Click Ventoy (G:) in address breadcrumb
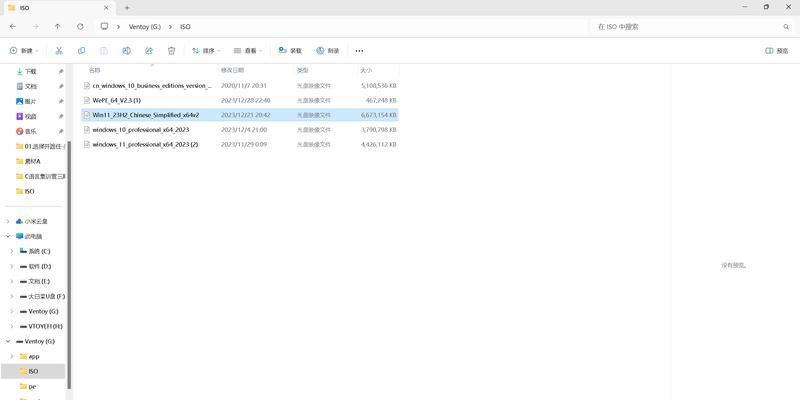The width and height of the screenshot is (800, 400). [144, 27]
